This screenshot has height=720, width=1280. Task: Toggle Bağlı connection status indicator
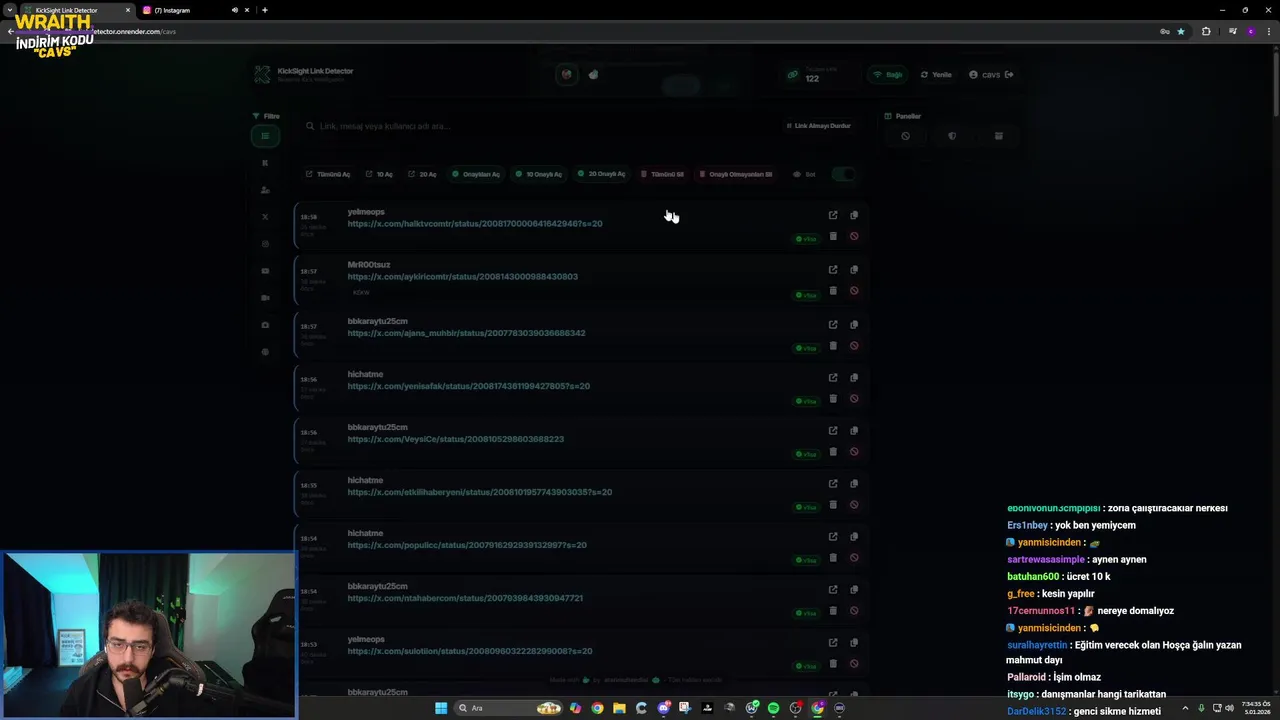(887, 75)
